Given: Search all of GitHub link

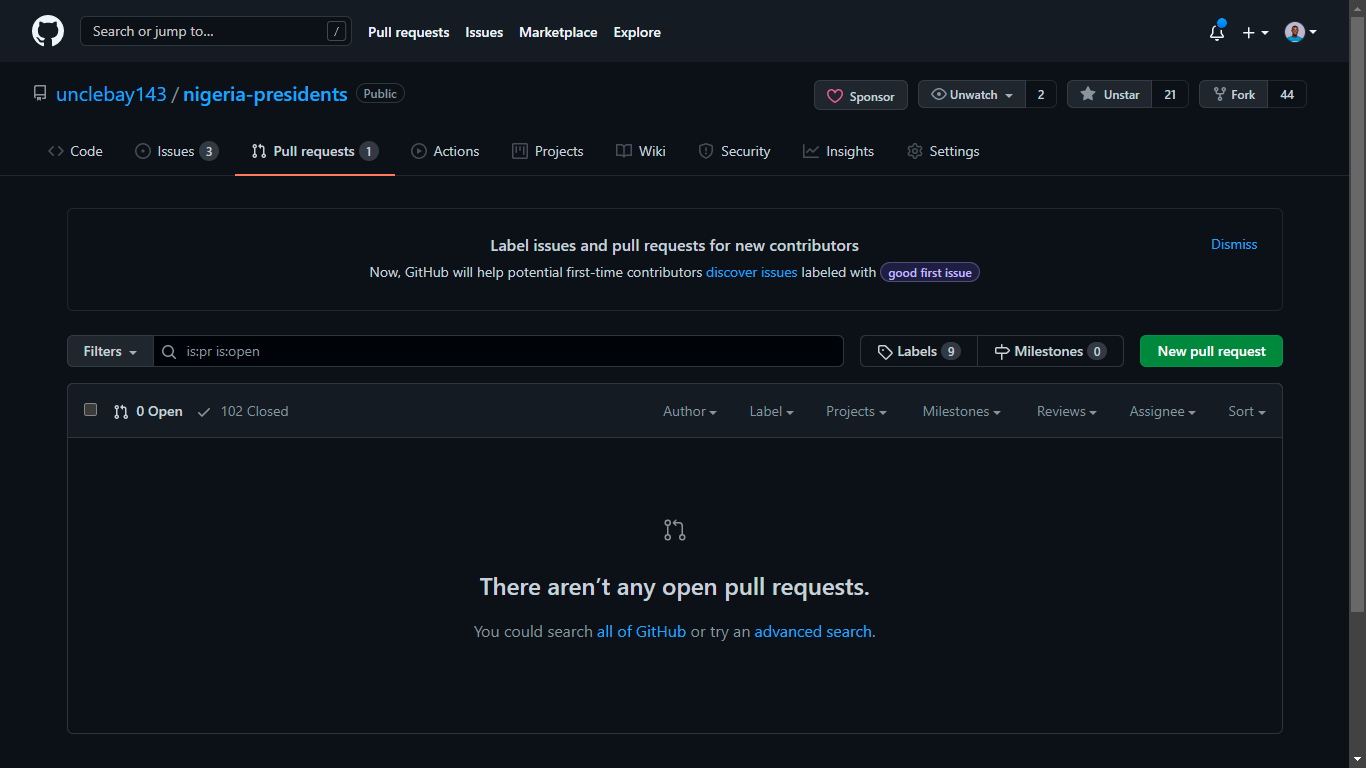Looking at the screenshot, I should point(641,631).
